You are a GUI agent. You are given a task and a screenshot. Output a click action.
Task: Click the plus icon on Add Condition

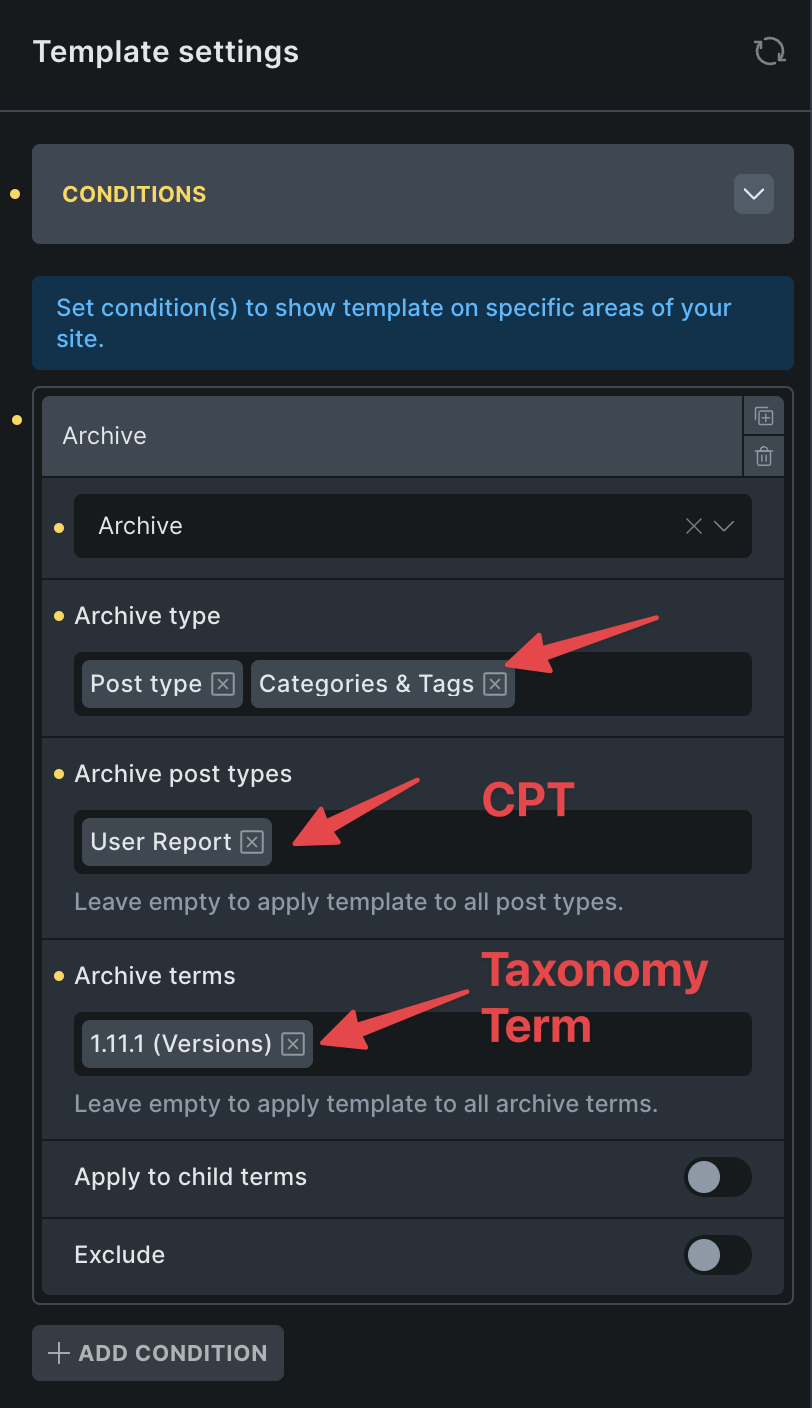[59, 1353]
